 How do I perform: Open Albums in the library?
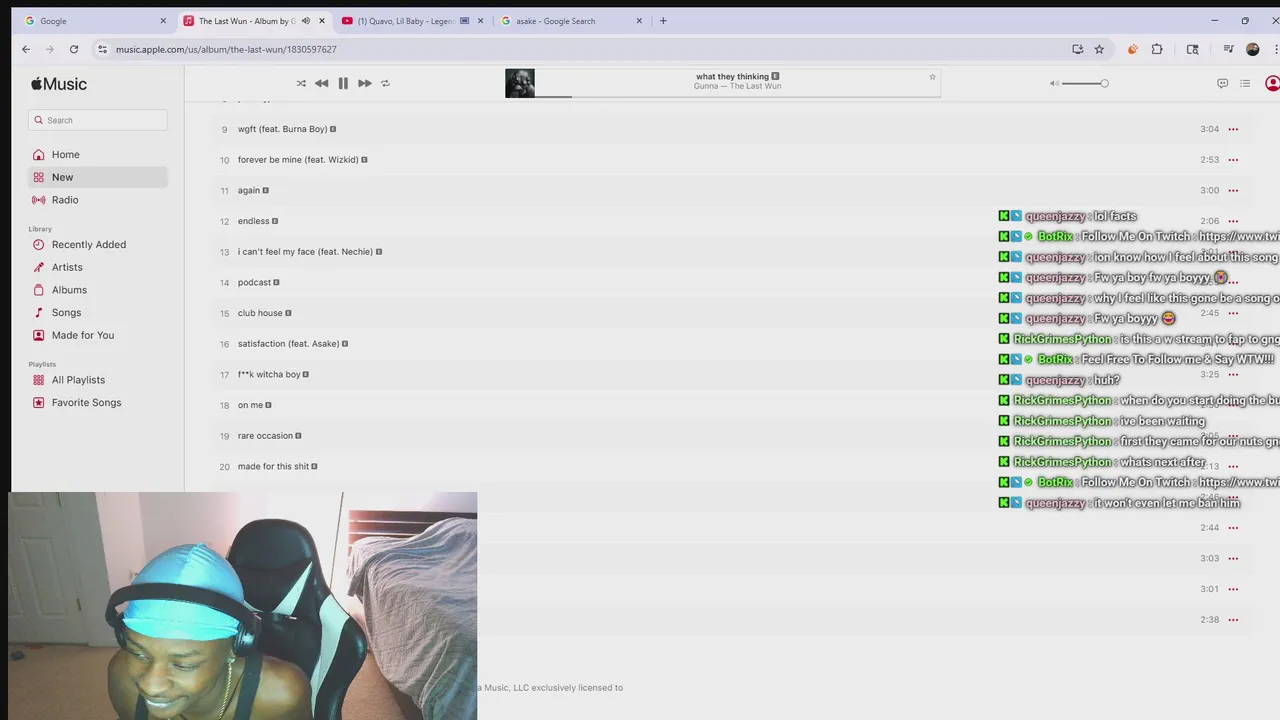(98, 290)
